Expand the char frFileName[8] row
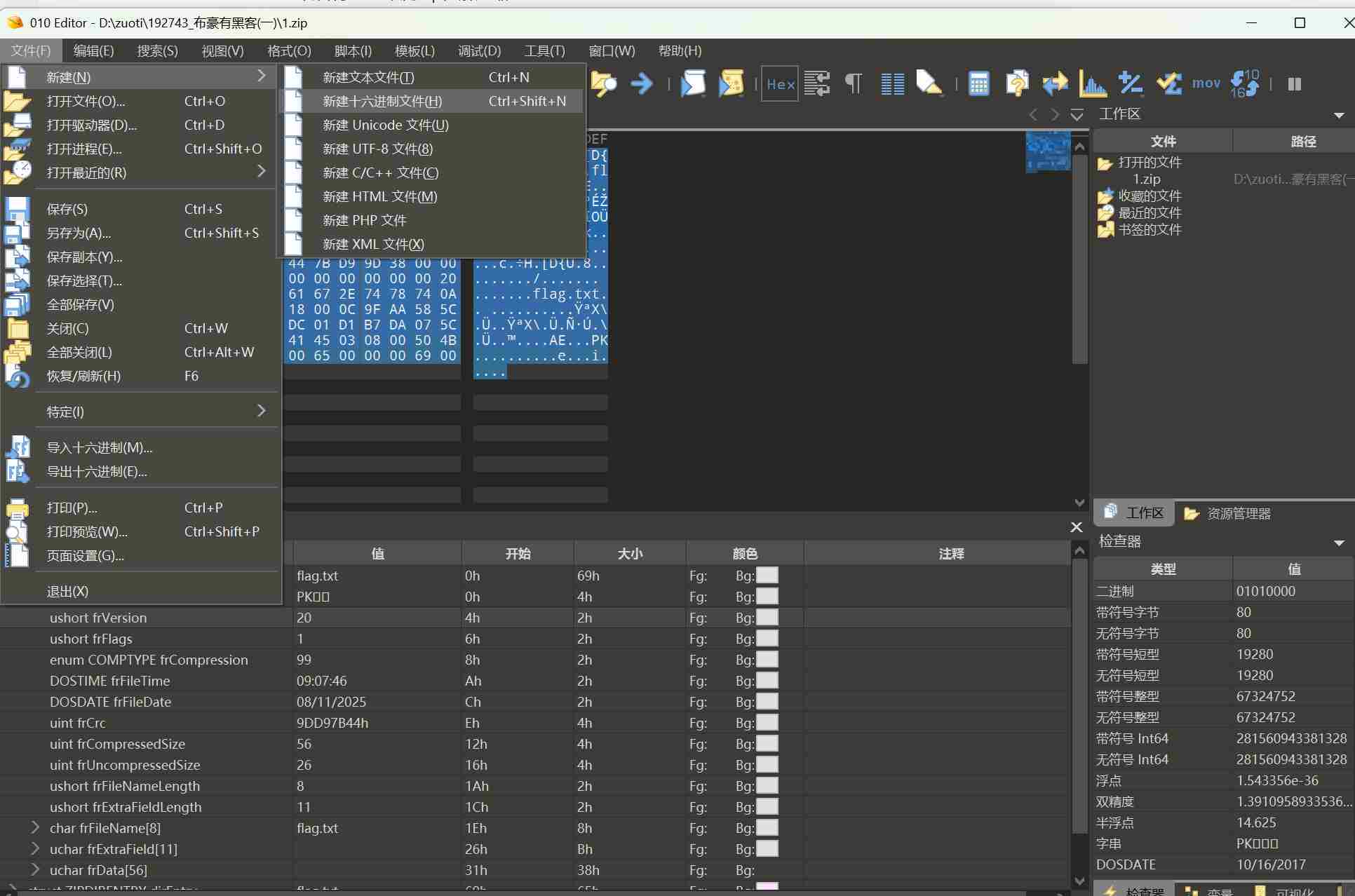The height and width of the screenshot is (896, 1355). [35, 828]
